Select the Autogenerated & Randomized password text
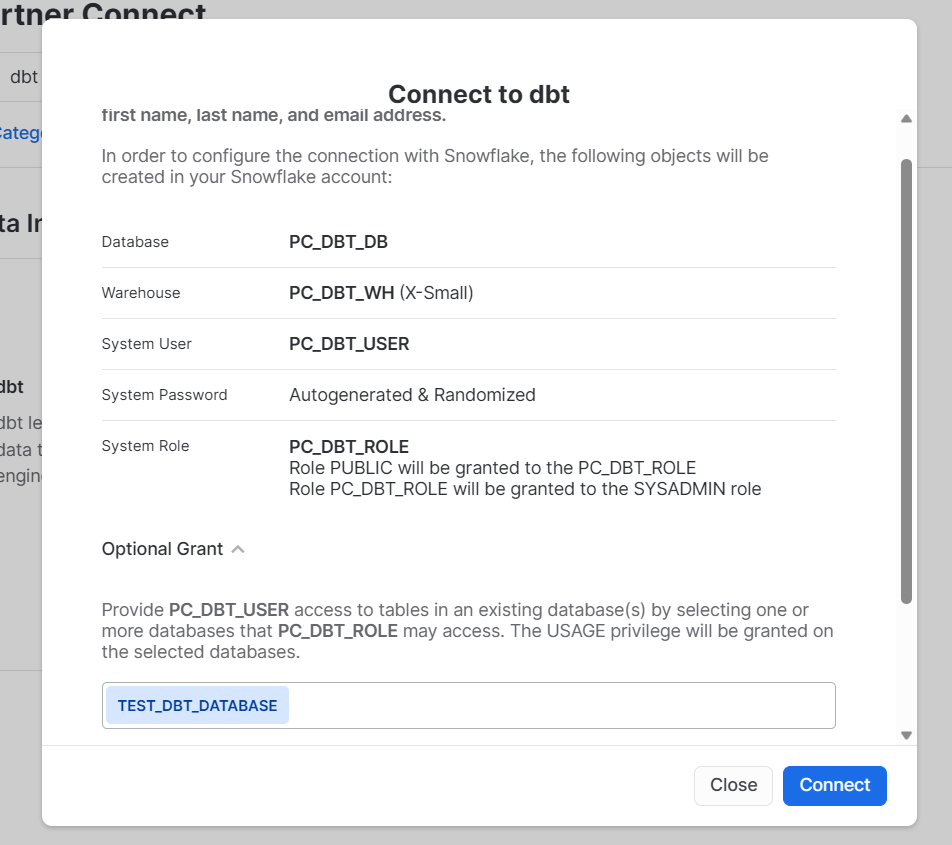Viewport: 952px width, 845px height. pyautogui.click(x=412, y=395)
